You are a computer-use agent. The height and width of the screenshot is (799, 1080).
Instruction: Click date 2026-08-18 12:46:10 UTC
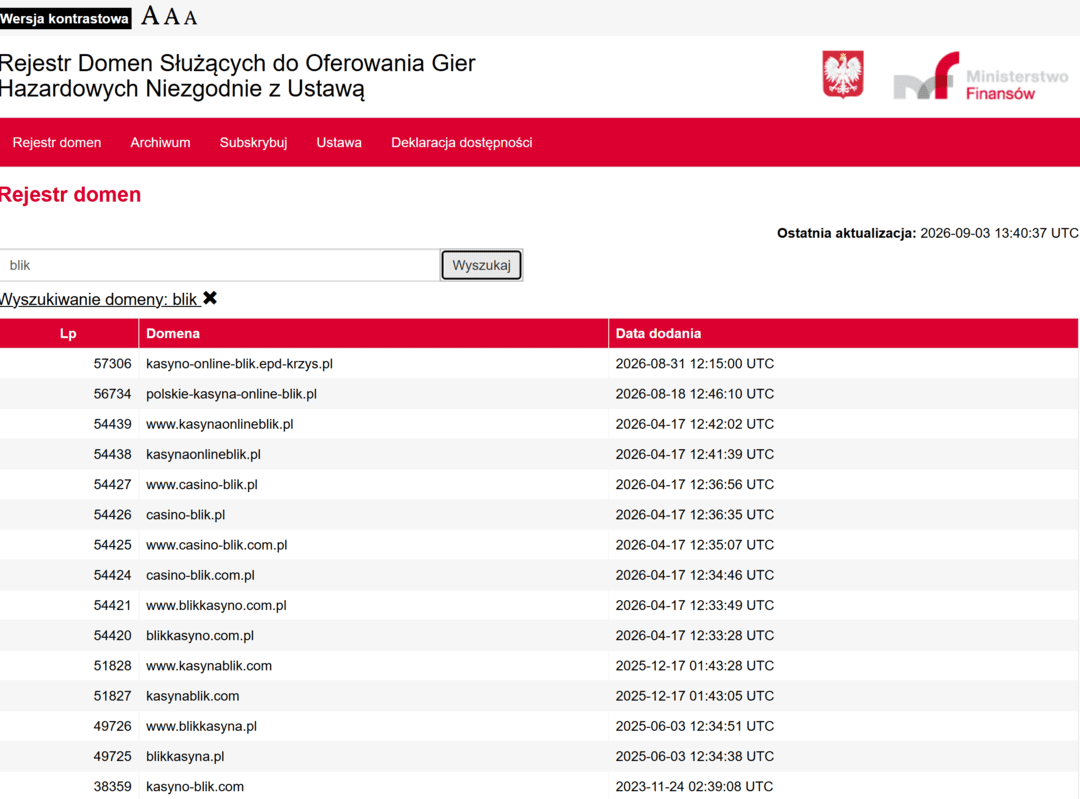694,394
